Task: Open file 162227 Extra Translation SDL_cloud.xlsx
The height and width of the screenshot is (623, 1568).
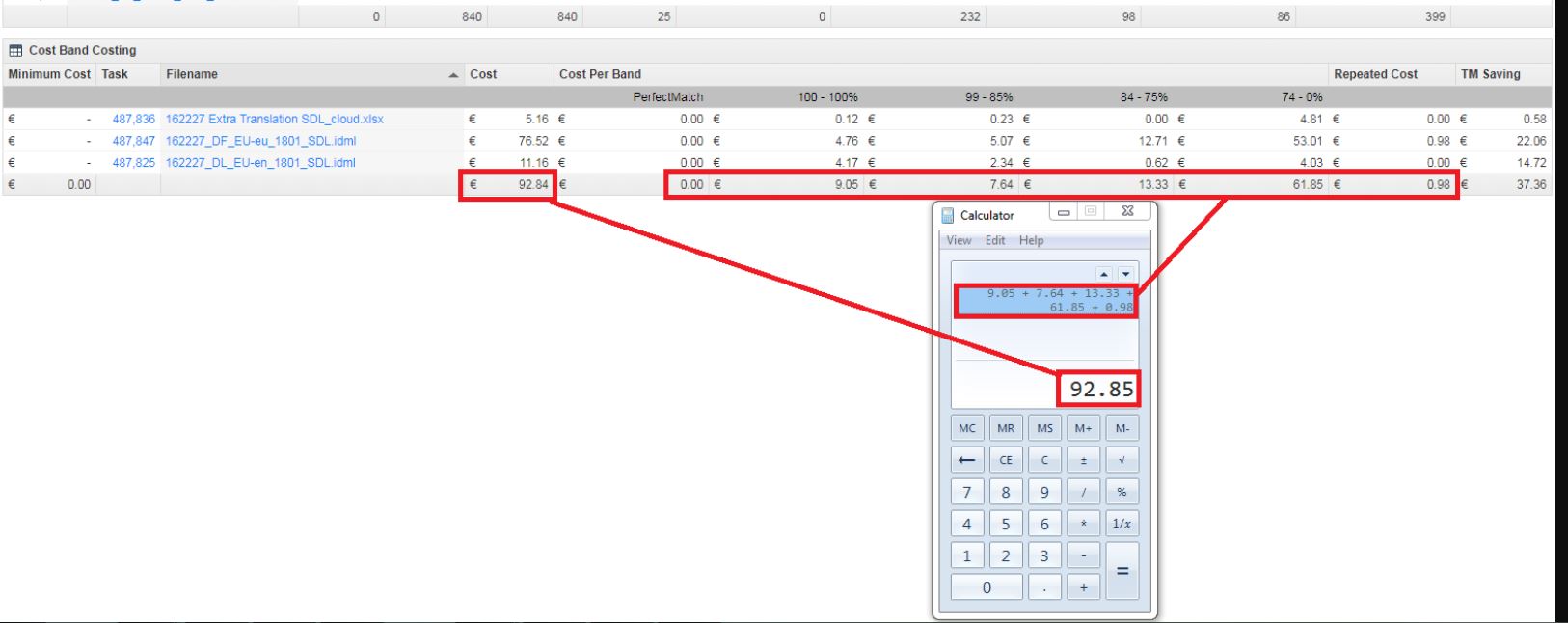Action: pyautogui.click(x=274, y=119)
